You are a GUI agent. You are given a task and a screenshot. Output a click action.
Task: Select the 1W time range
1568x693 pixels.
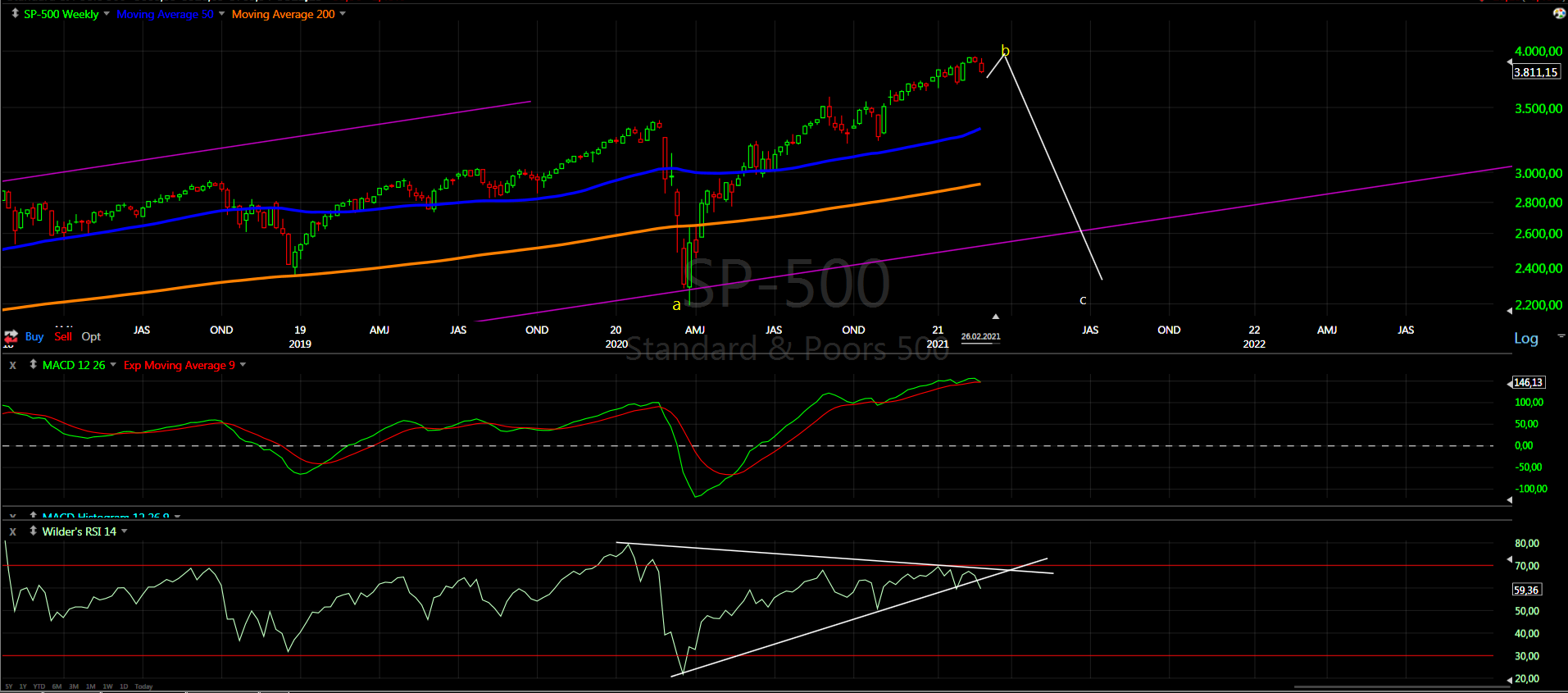pos(107,686)
